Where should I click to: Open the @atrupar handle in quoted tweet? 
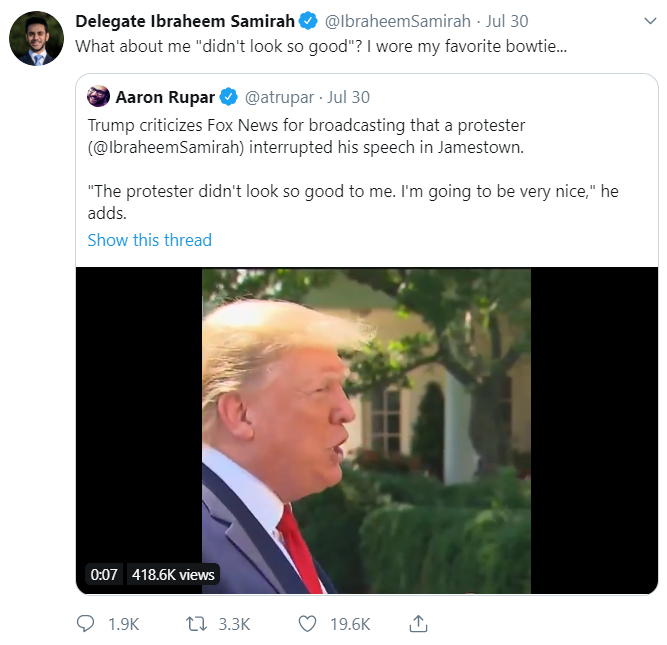pos(279,97)
